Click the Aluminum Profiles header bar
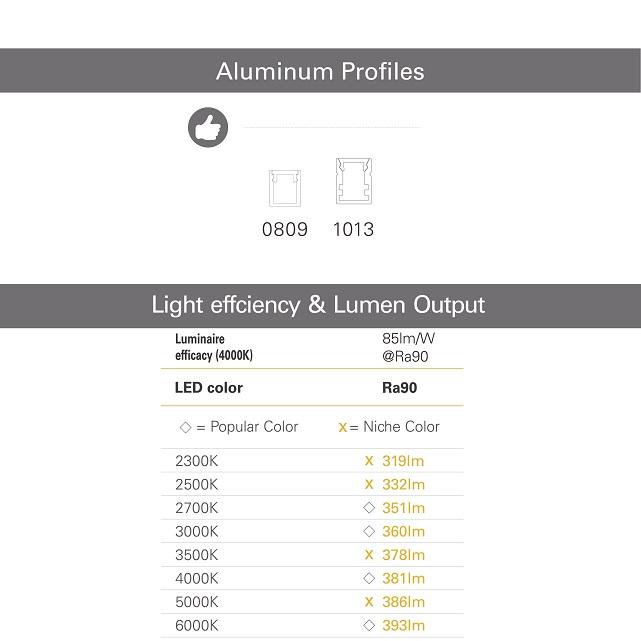The width and height of the screenshot is (641, 641). 320,71
